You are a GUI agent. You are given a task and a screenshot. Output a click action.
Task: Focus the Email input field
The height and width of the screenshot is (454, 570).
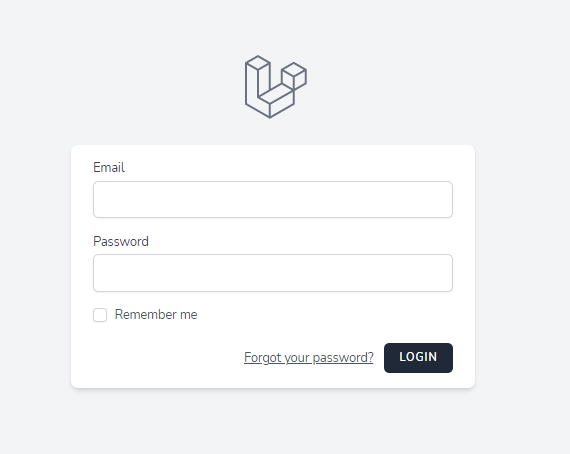273,200
